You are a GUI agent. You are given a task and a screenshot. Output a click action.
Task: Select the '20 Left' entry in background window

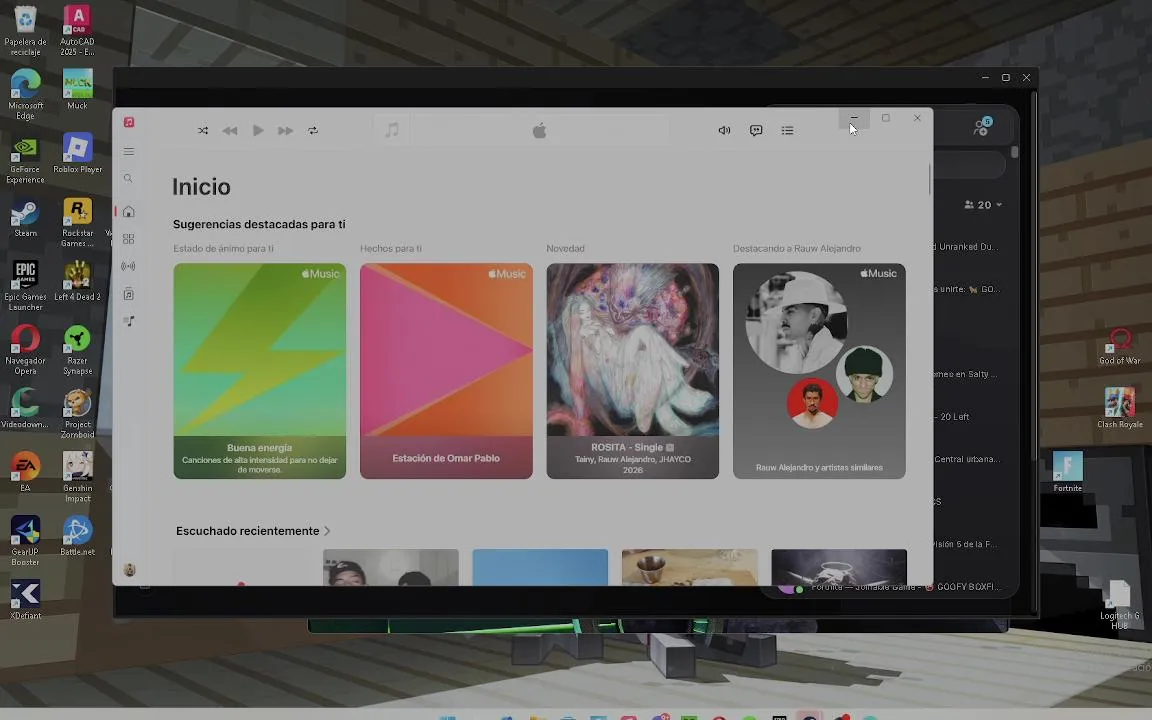pos(954,417)
